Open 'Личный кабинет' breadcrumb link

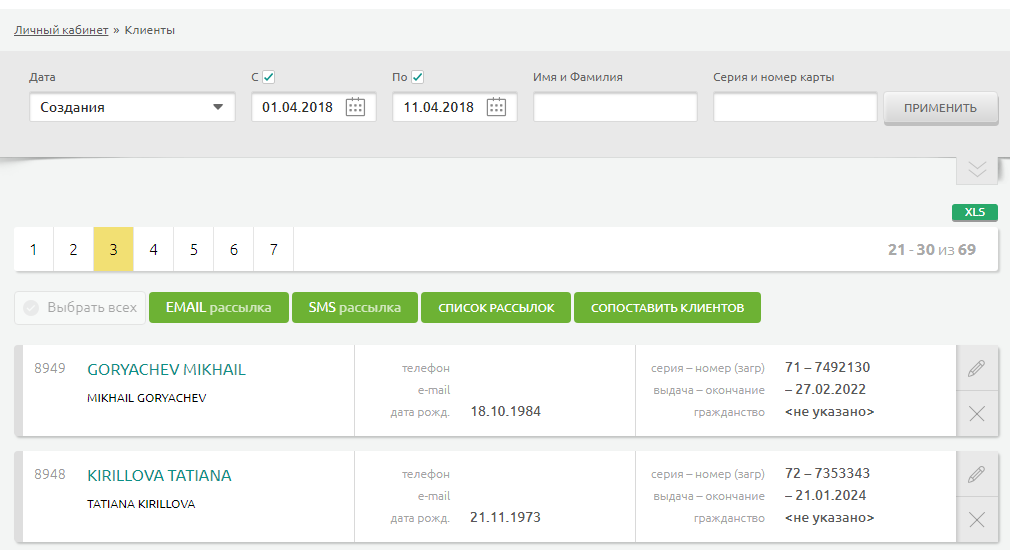[x=61, y=30]
